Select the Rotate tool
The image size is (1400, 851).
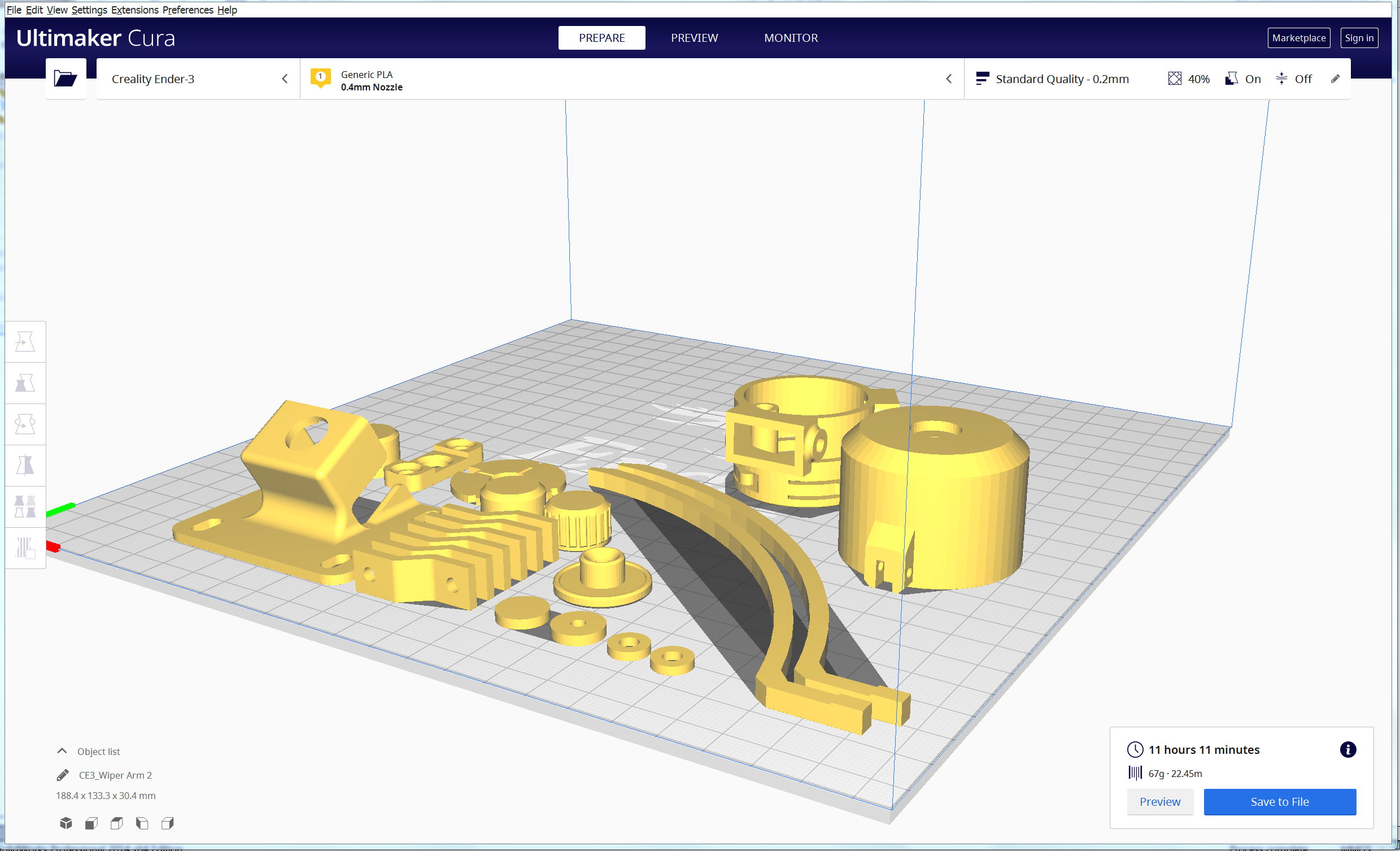pyautogui.click(x=25, y=424)
